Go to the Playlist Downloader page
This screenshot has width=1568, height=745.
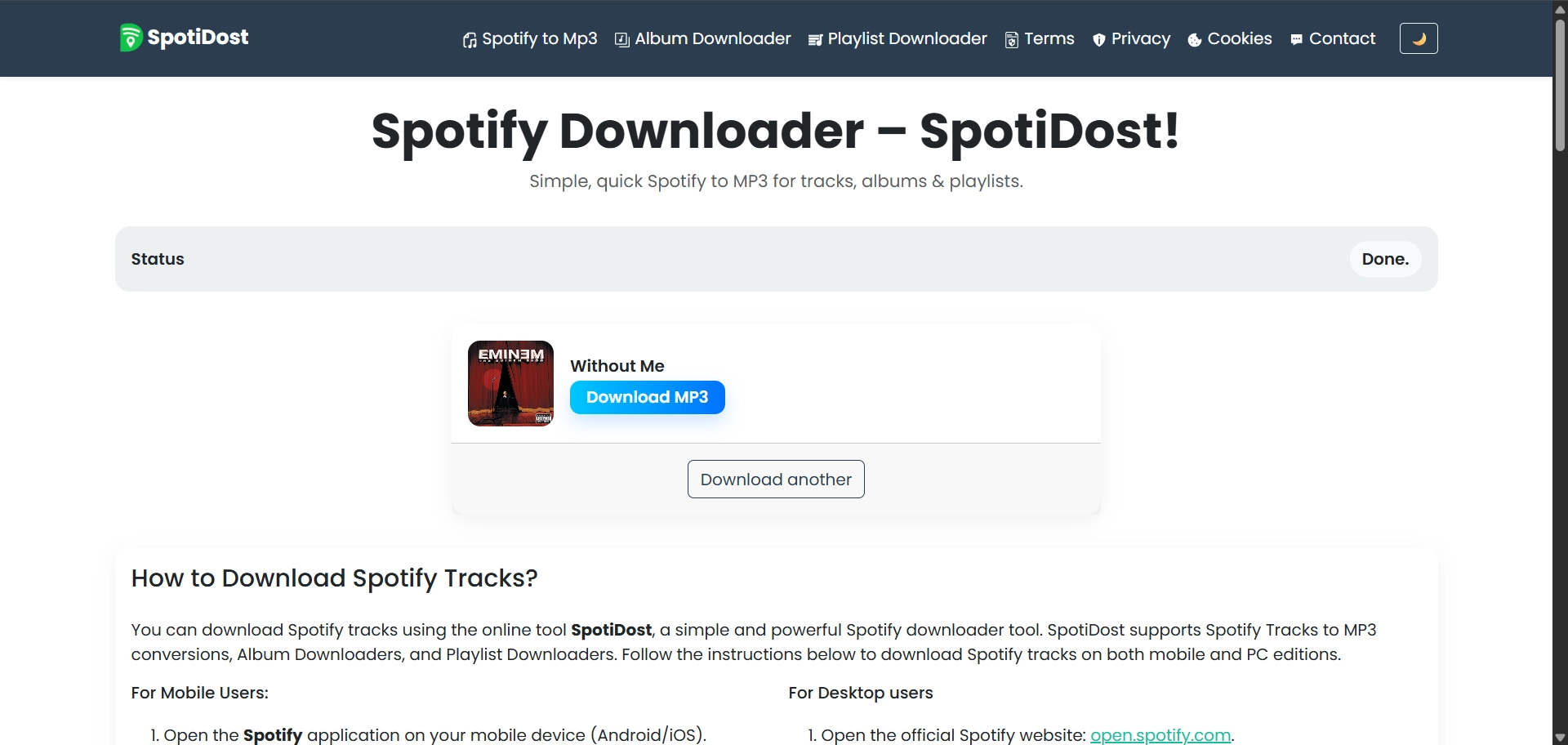(x=907, y=38)
